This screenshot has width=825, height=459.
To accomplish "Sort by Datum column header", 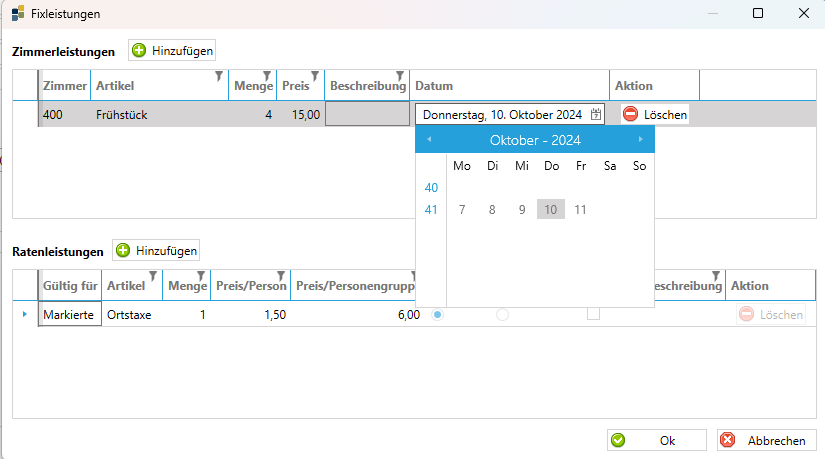I will click(x=509, y=85).
